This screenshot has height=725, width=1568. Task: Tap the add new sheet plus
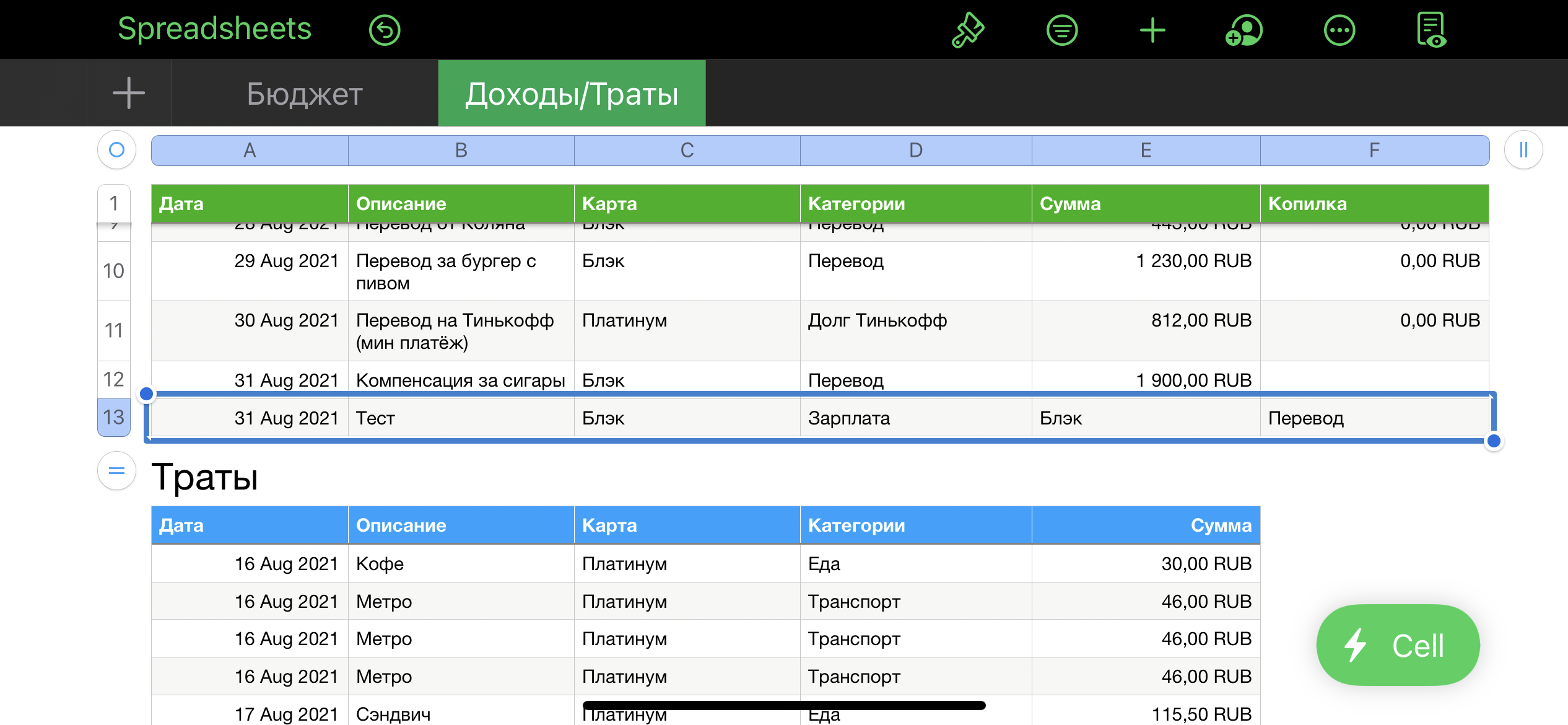[x=129, y=94]
